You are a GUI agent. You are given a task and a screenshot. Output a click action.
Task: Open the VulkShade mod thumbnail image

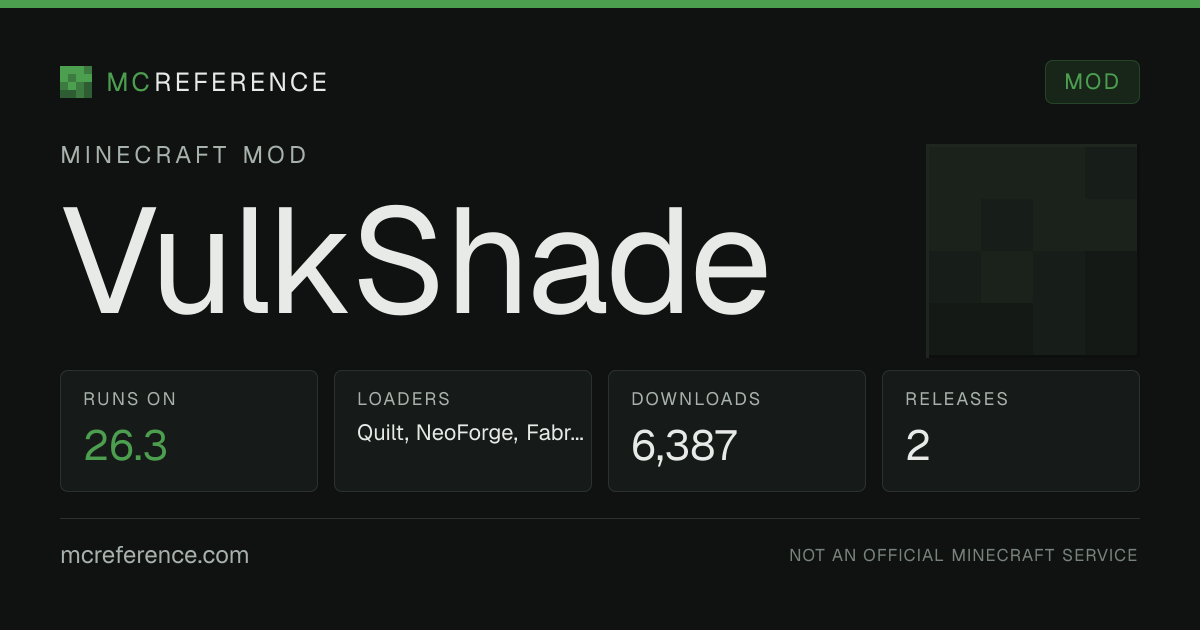(1033, 250)
